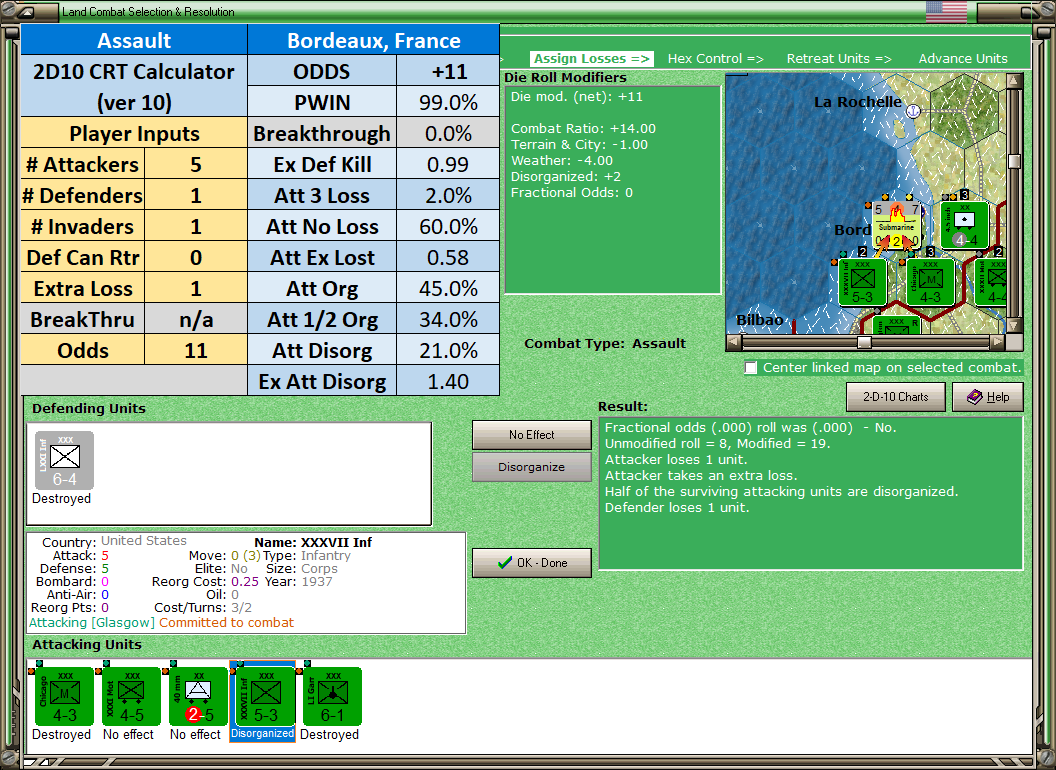Image resolution: width=1056 pixels, height=770 pixels.
Task: Apply No Effect to the selected unit
Action: click(532, 435)
